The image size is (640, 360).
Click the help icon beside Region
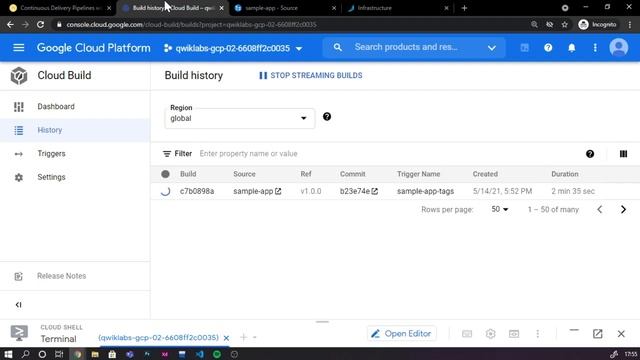[x=327, y=117]
